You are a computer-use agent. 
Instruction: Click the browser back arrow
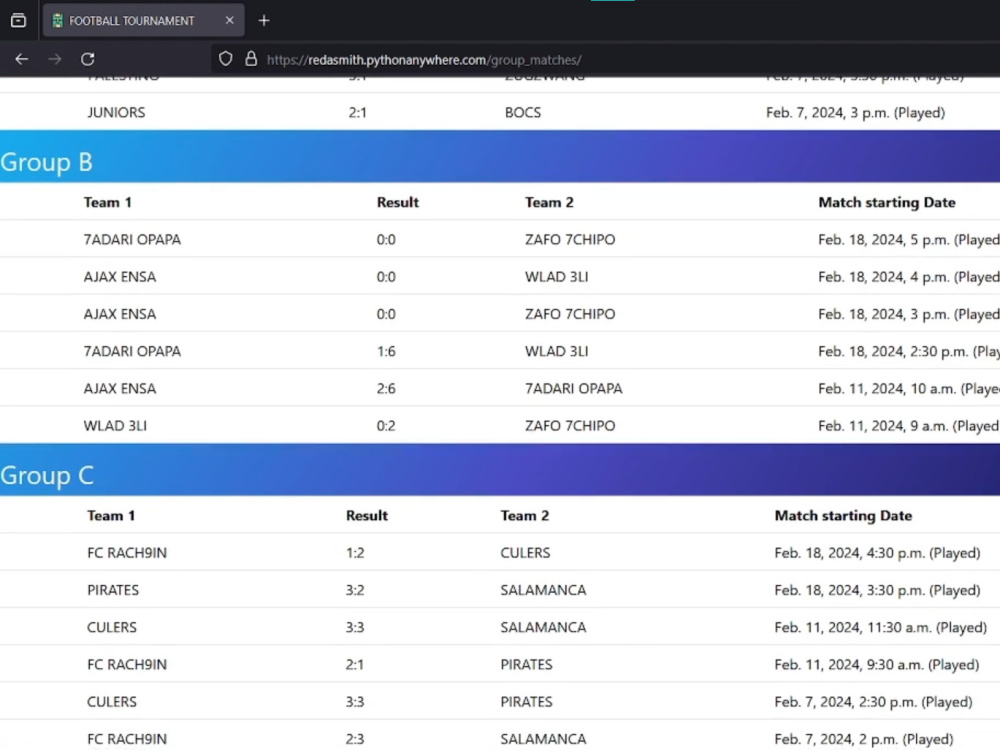click(x=22, y=59)
